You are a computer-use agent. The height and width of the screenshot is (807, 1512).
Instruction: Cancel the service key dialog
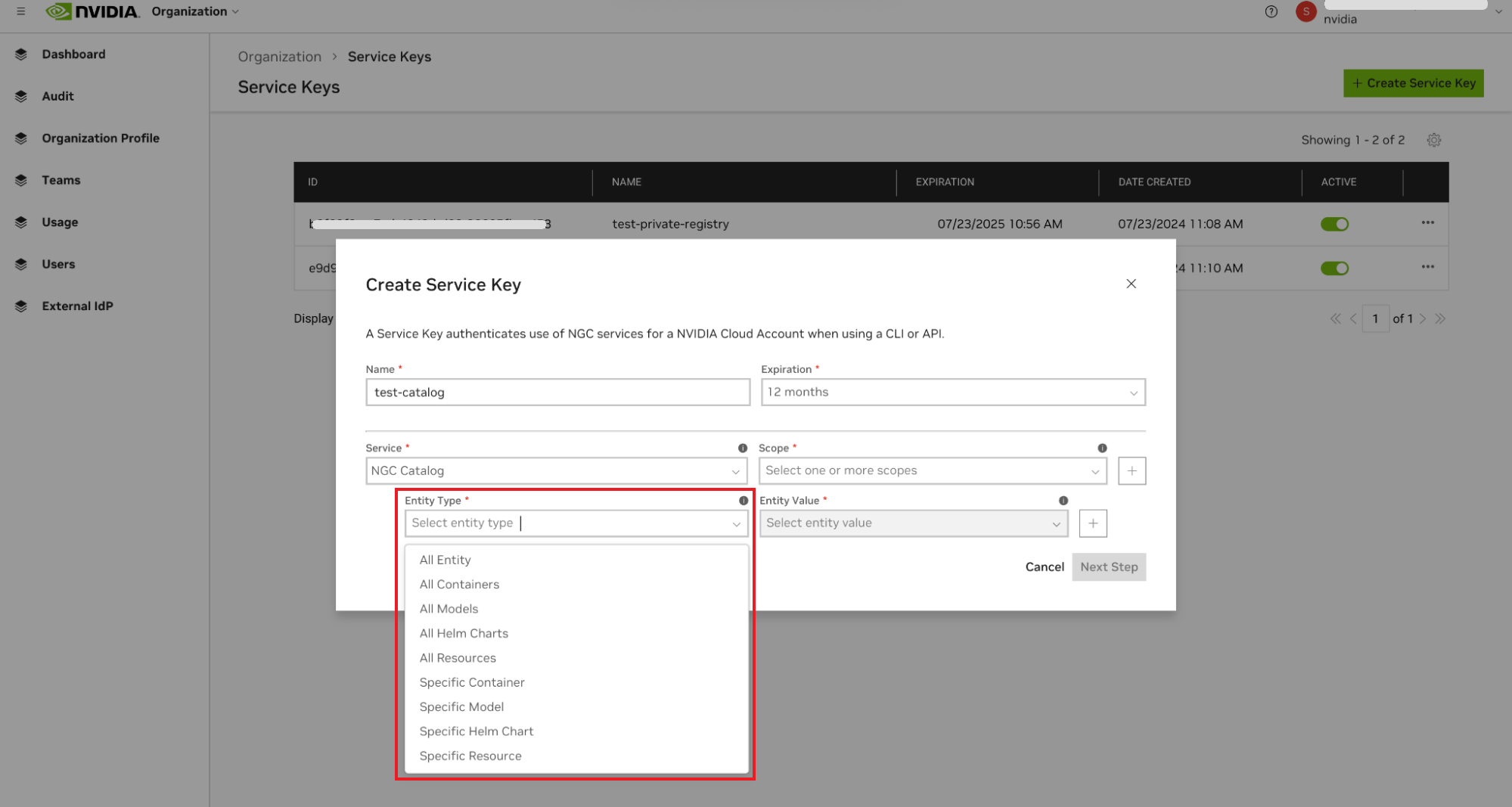(1045, 566)
